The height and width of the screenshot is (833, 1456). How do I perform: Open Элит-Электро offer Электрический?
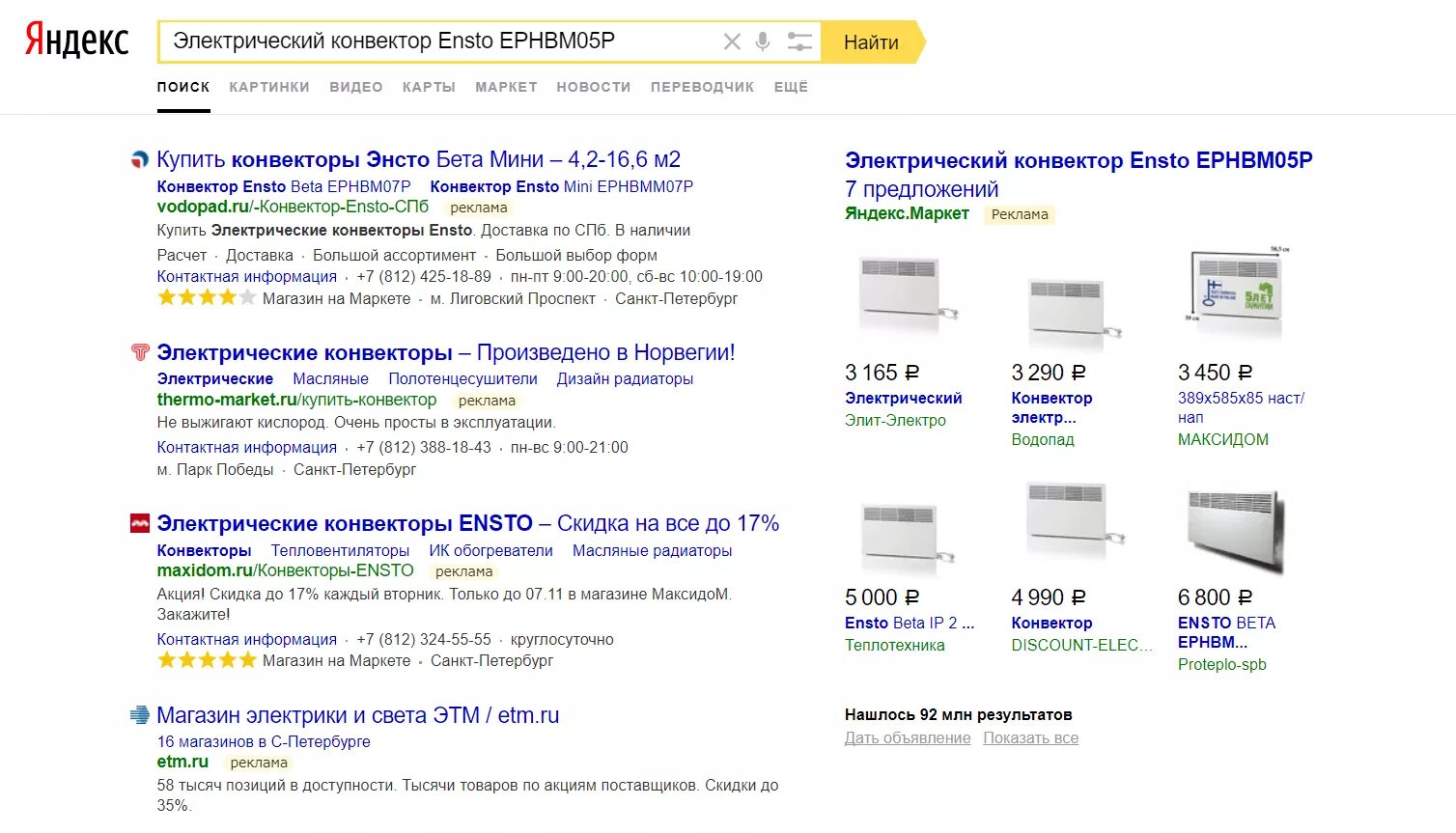coord(903,398)
